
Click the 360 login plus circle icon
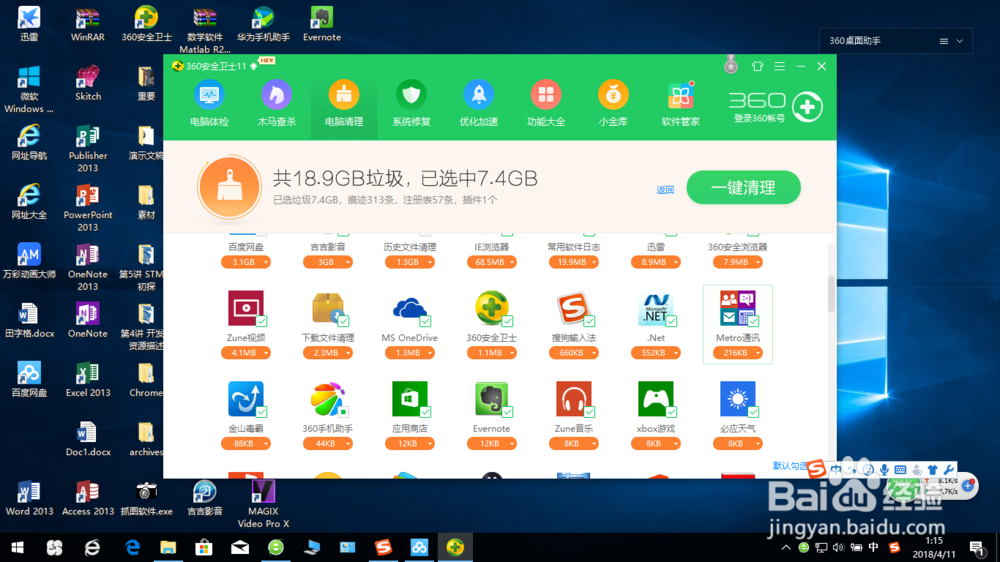tap(807, 107)
